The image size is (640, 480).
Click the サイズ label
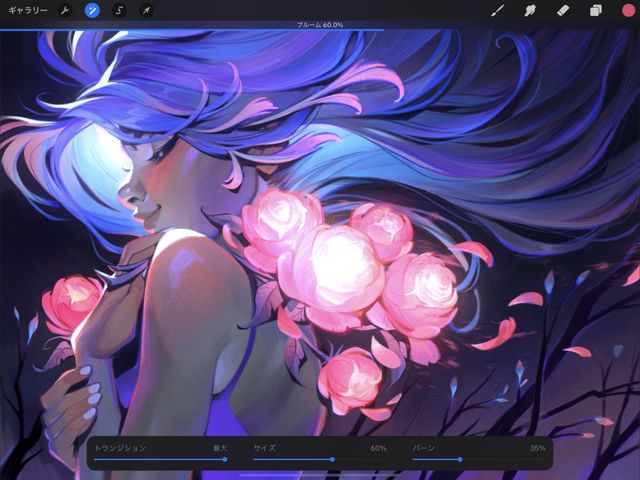264,448
